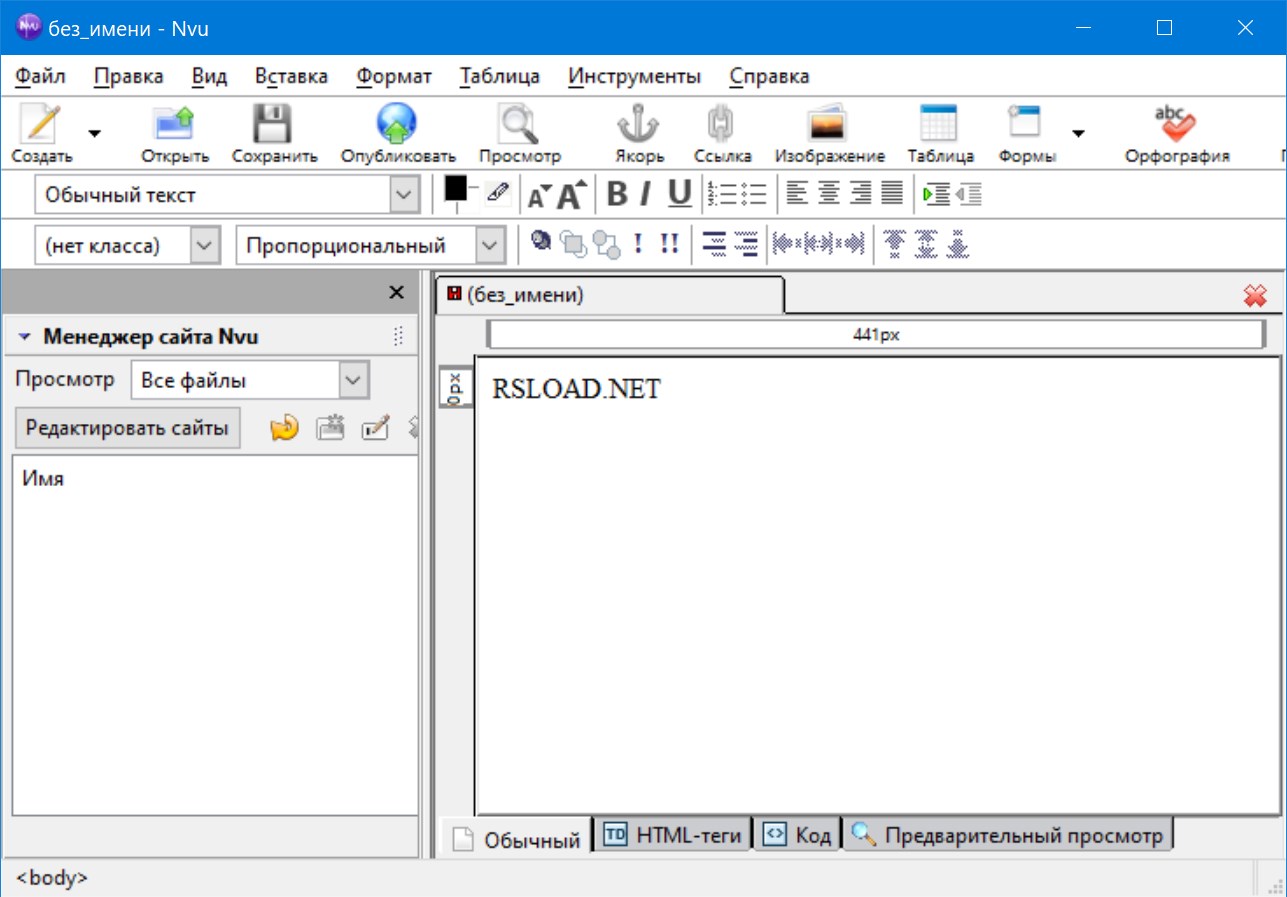Toggle strong emphasis with the double exclamation icon
The height and width of the screenshot is (897, 1287).
[x=669, y=243]
